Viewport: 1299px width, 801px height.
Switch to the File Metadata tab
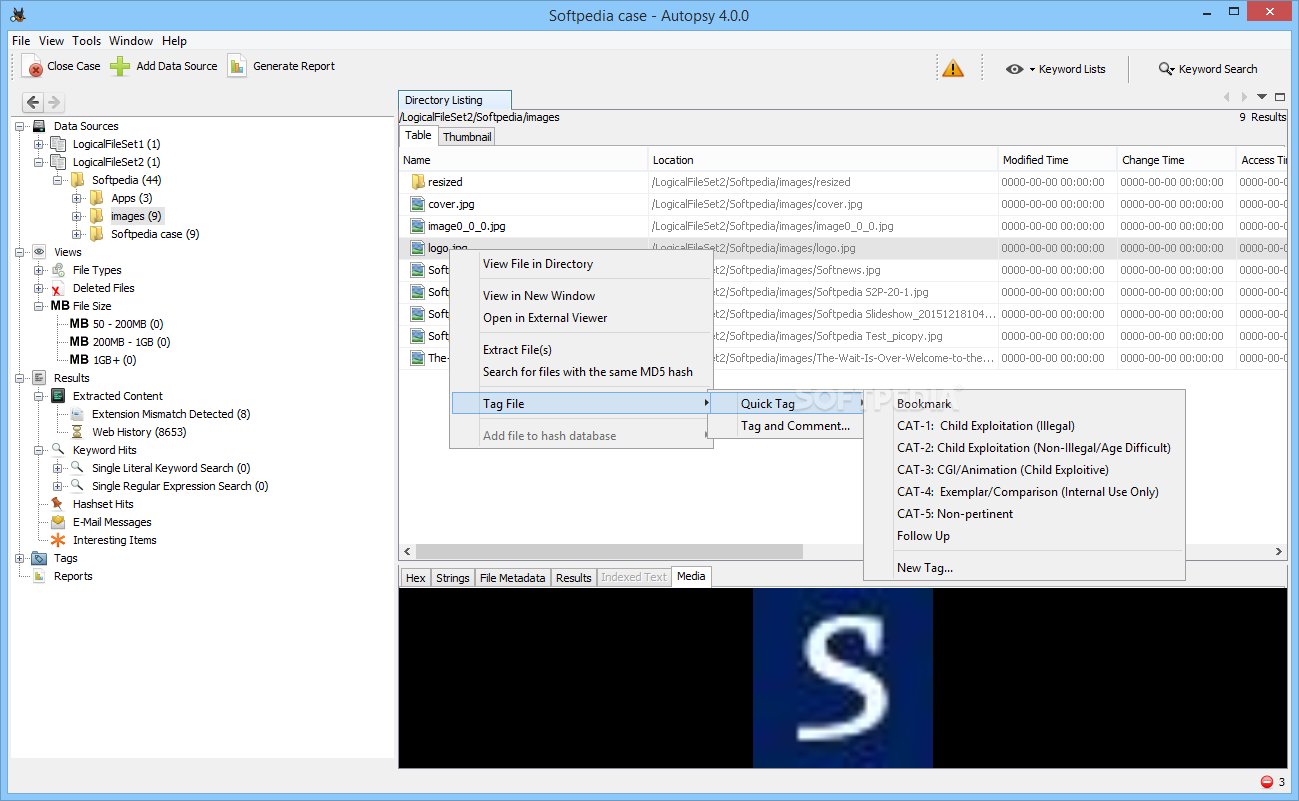click(x=512, y=578)
